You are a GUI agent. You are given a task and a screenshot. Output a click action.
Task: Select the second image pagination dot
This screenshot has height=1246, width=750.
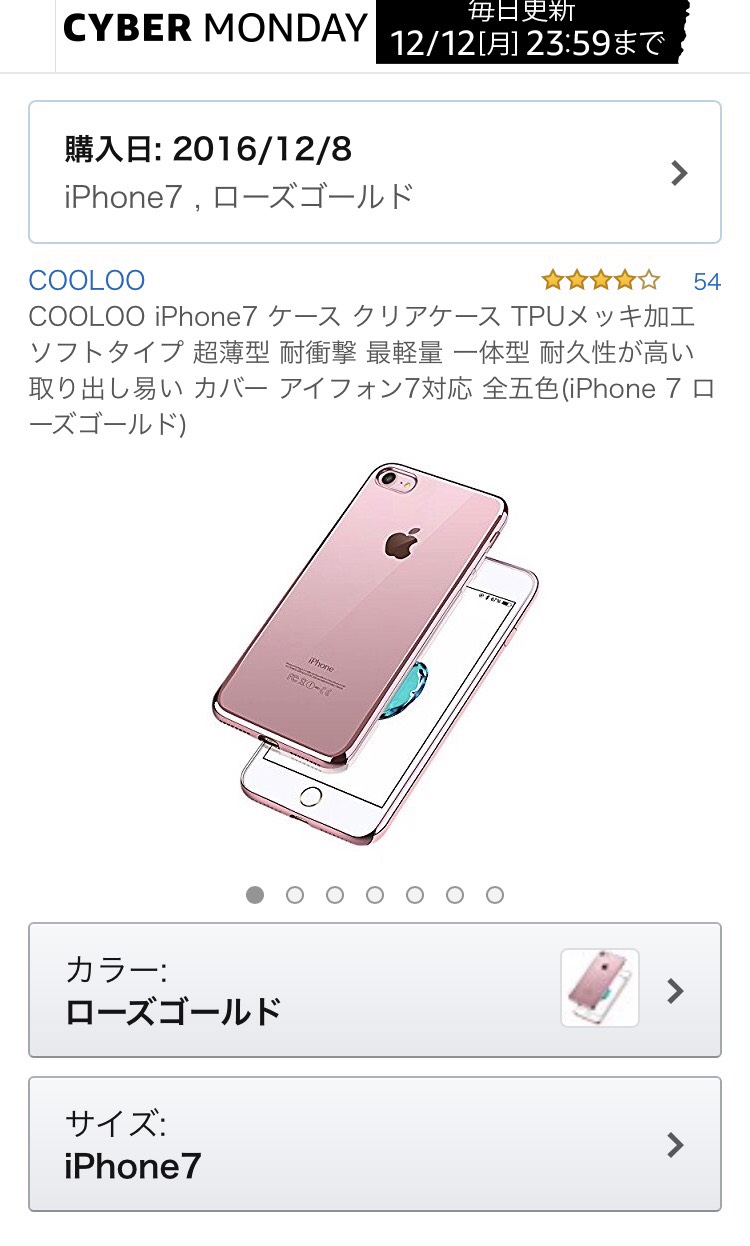(x=295, y=895)
